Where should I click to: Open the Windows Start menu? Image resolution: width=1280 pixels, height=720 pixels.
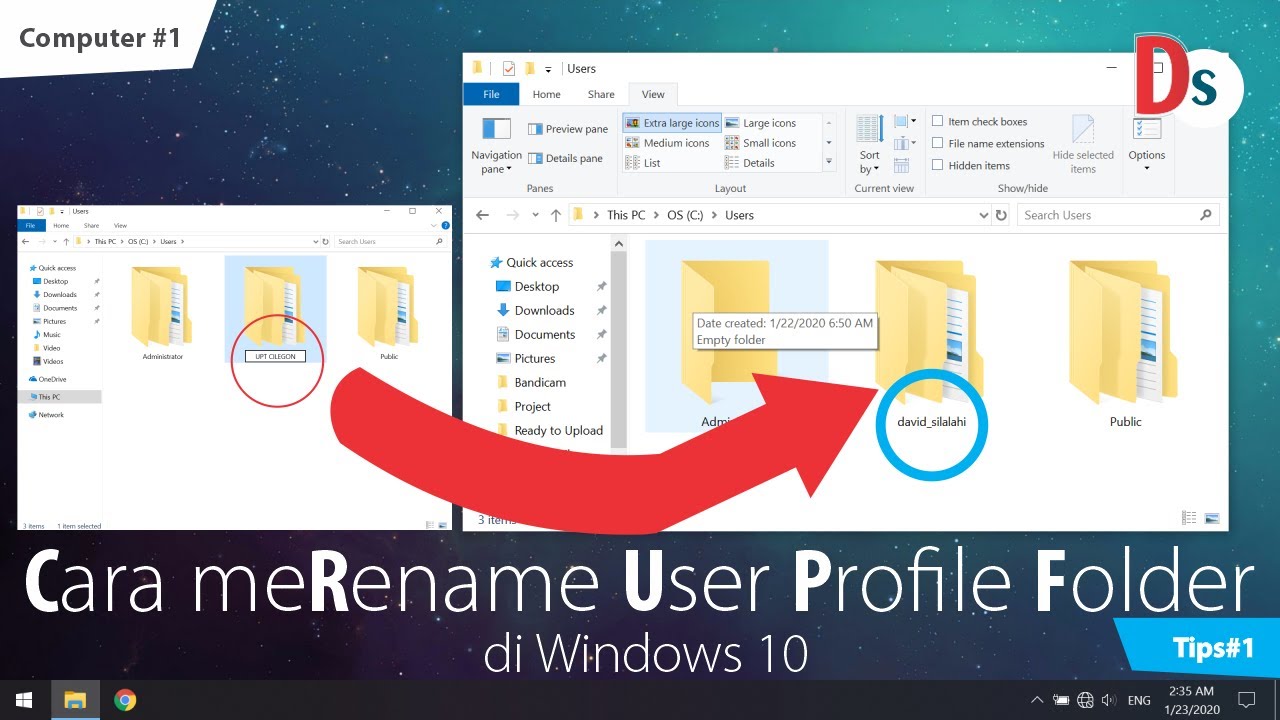click(x=24, y=700)
